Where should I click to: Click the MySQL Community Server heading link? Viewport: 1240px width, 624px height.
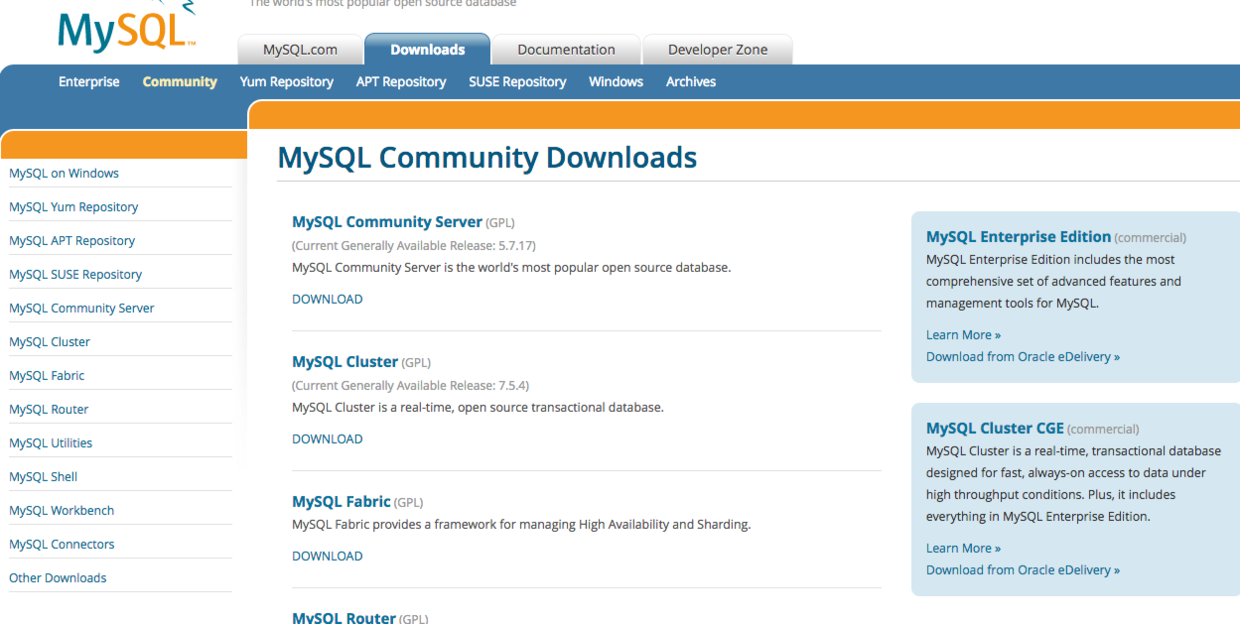(387, 222)
